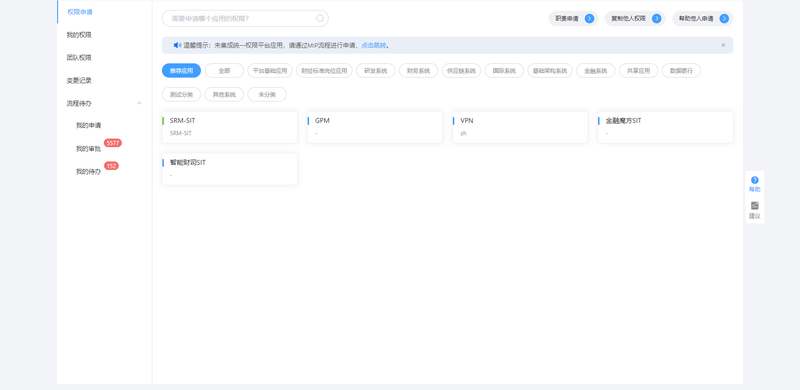Open the 建议 suggestion icon
Viewport: 800px width, 390px height.
coord(755,206)
